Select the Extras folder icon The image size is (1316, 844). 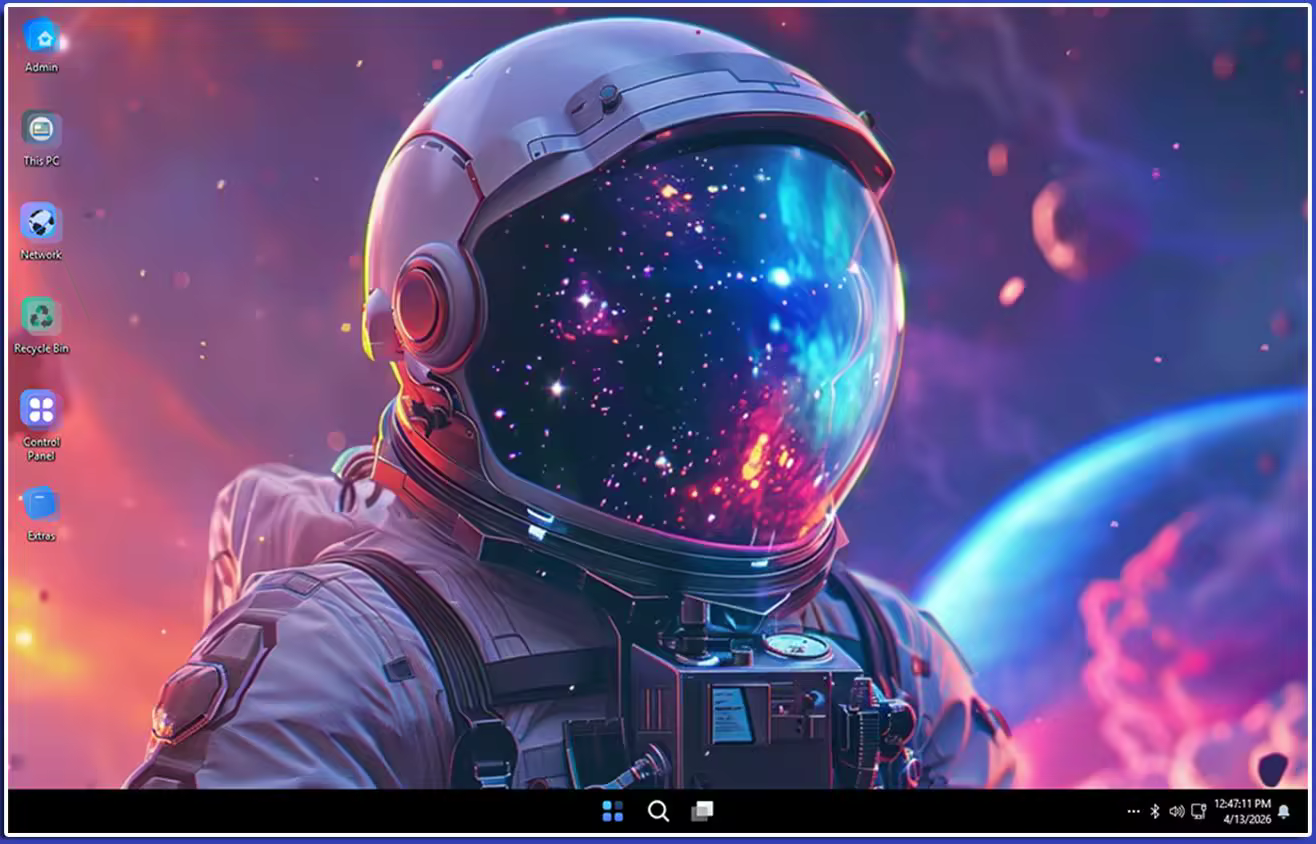click(41, 503)
